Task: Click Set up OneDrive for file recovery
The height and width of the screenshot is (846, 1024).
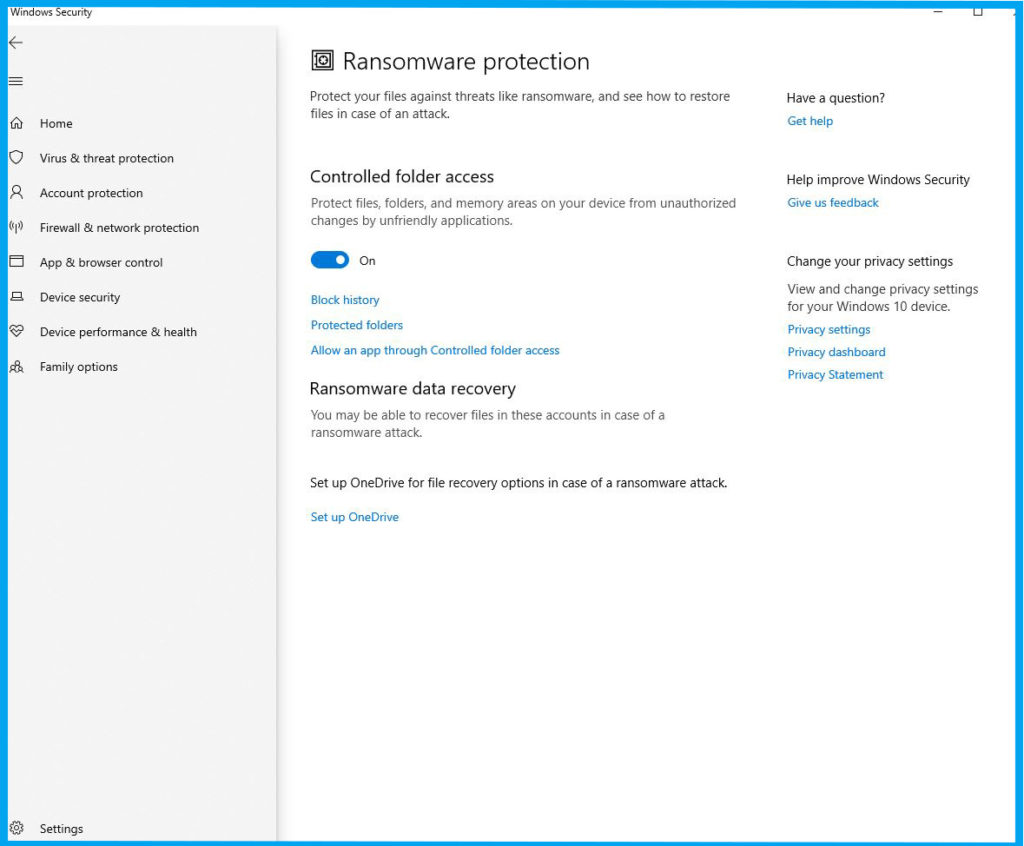Action: coord(354,516)
